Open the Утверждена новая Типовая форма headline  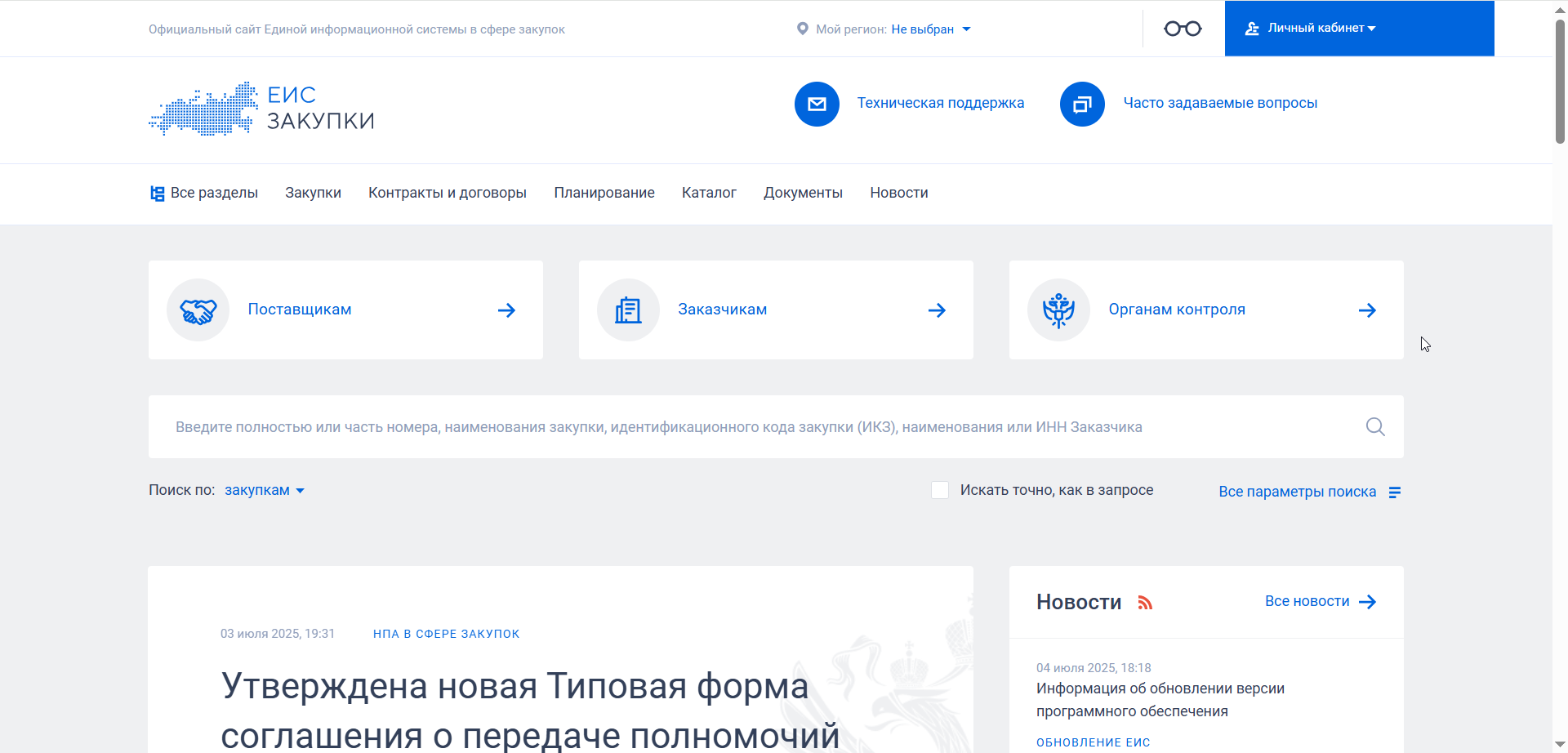531,711
